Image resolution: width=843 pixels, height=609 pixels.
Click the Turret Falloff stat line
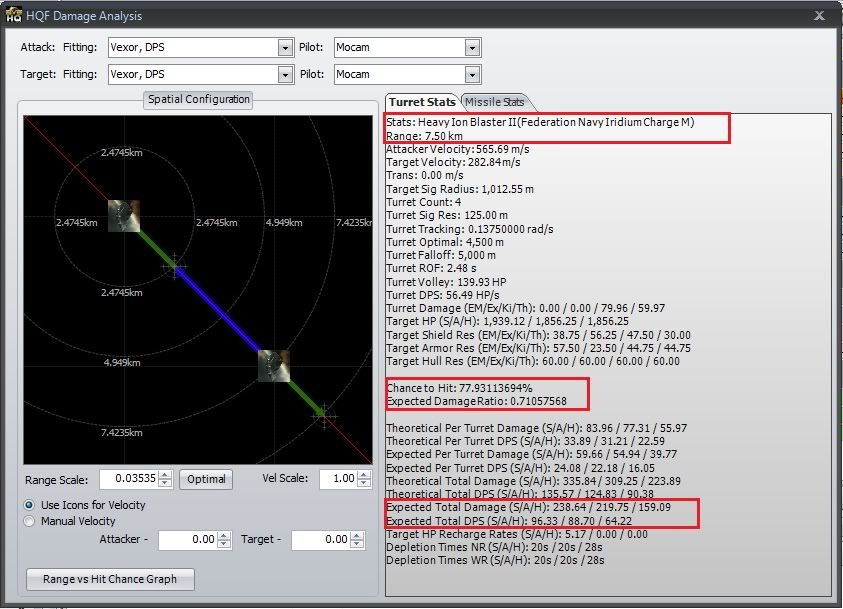(x=441, y=255)
